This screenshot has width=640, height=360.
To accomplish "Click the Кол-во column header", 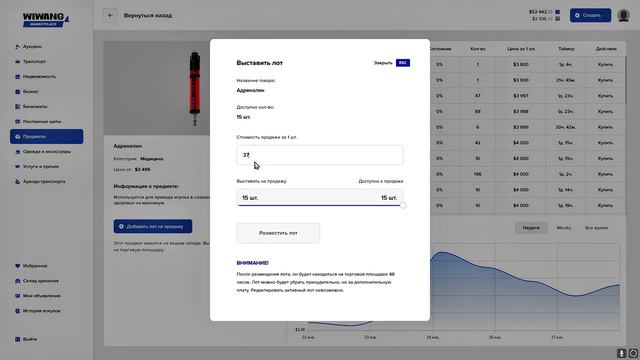I will click(478, 49).
